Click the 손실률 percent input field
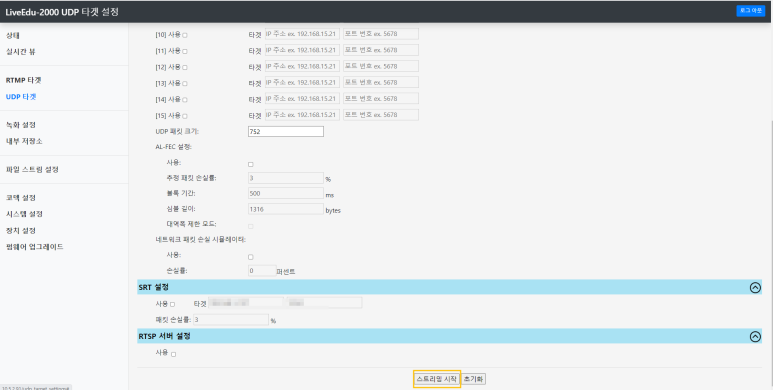Screen dimensions: 773x390 262,270
